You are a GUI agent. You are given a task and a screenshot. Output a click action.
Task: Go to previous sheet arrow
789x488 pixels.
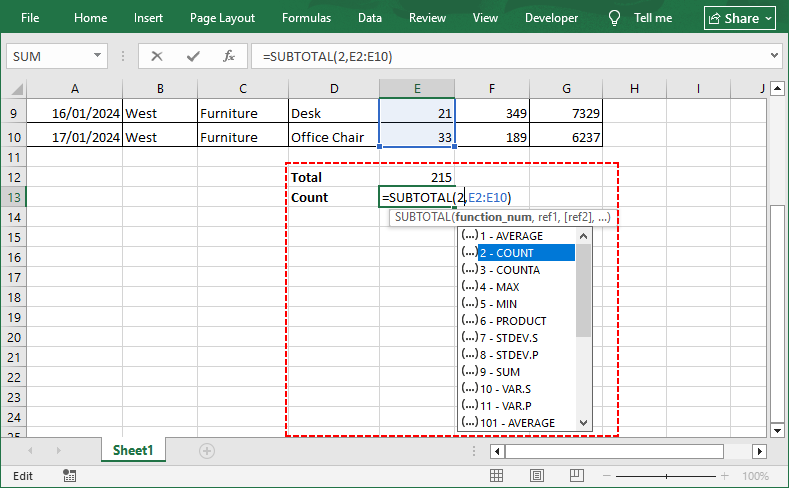point(30,451)
